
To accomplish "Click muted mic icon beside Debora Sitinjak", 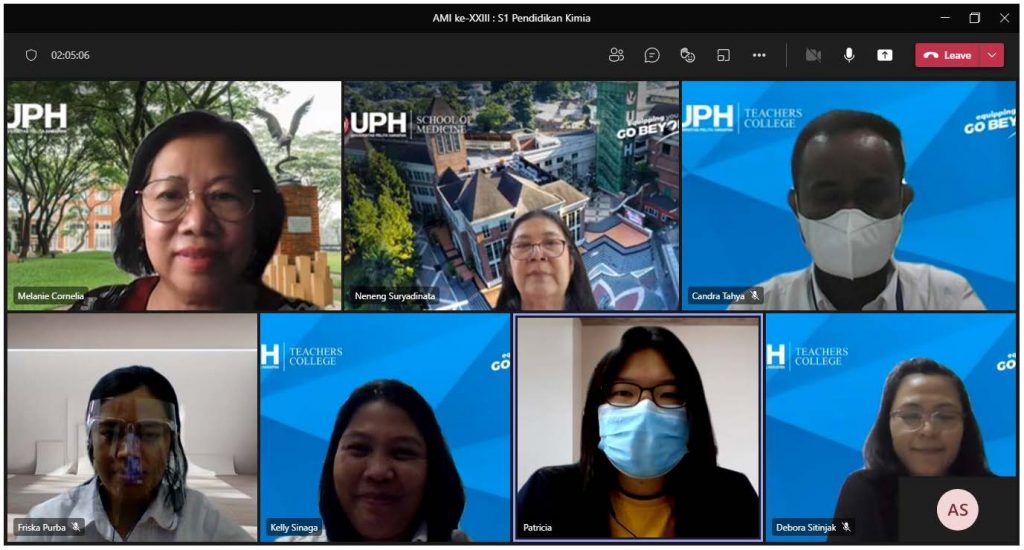I will point(846,527).
